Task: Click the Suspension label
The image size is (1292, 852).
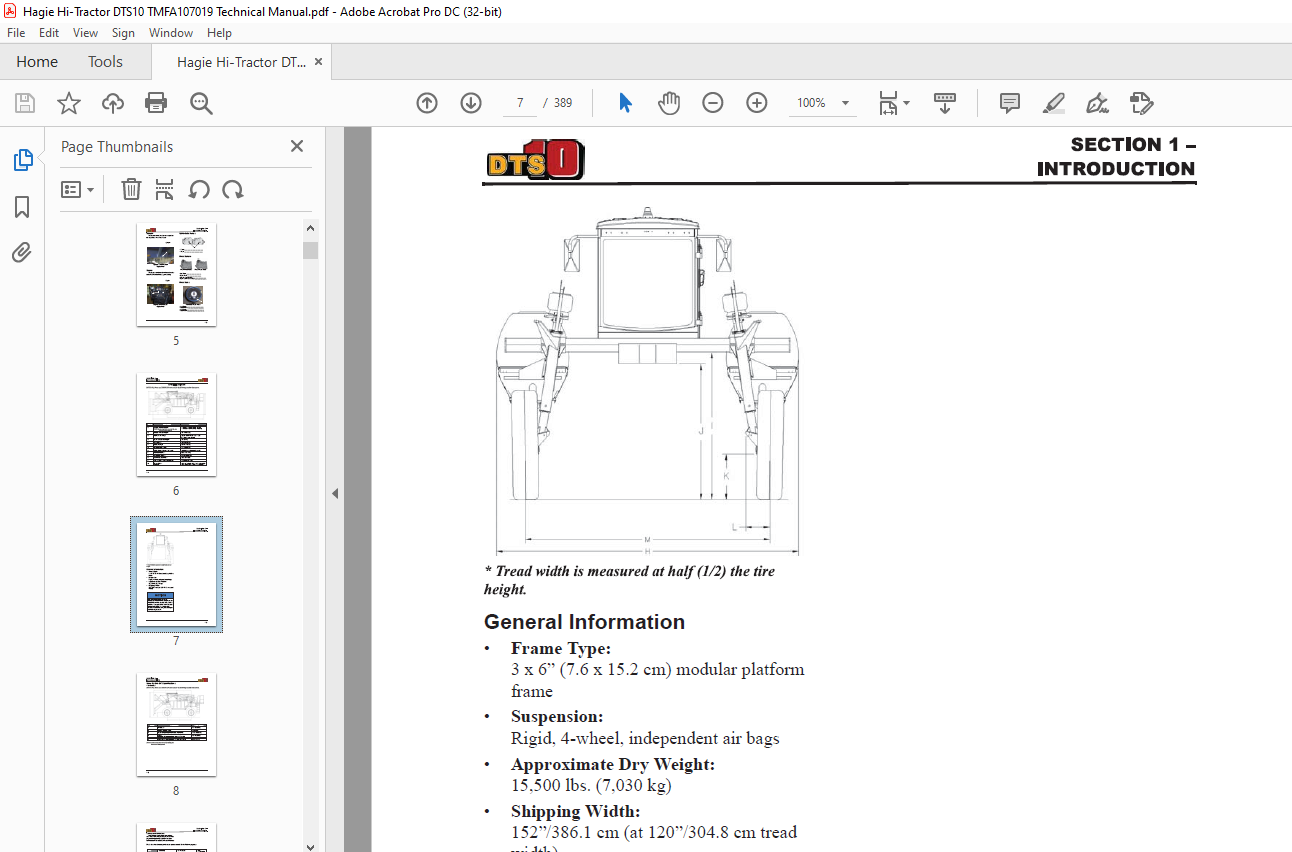Action: (x=557, y=716)
